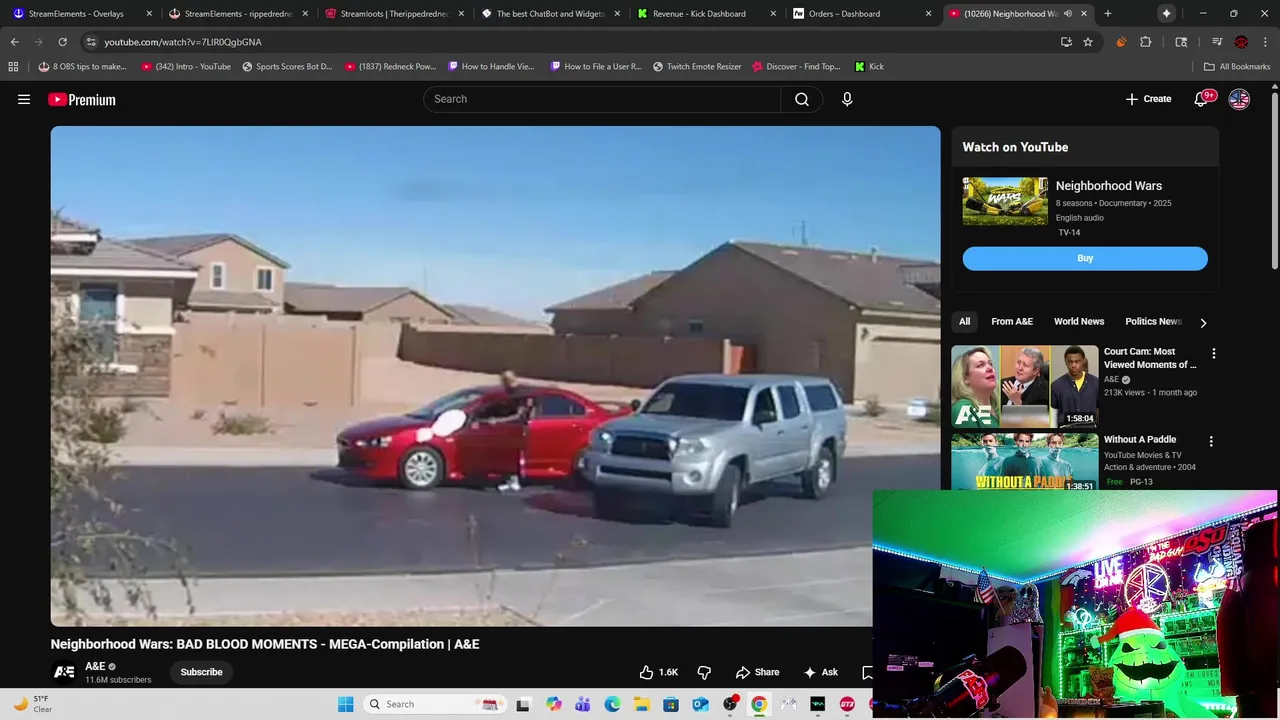
Task: Reload the current page
Action: (x=62, y=42)
